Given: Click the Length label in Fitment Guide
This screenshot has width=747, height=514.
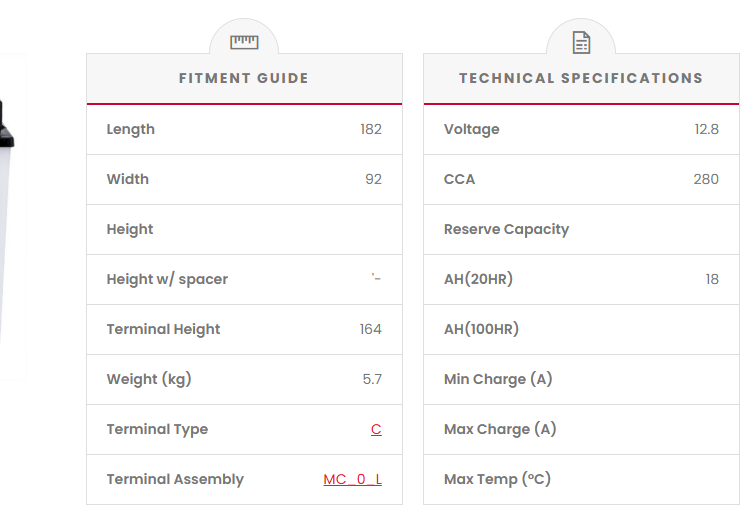Looking at the screenshot, I should click(x=131, y=129).
